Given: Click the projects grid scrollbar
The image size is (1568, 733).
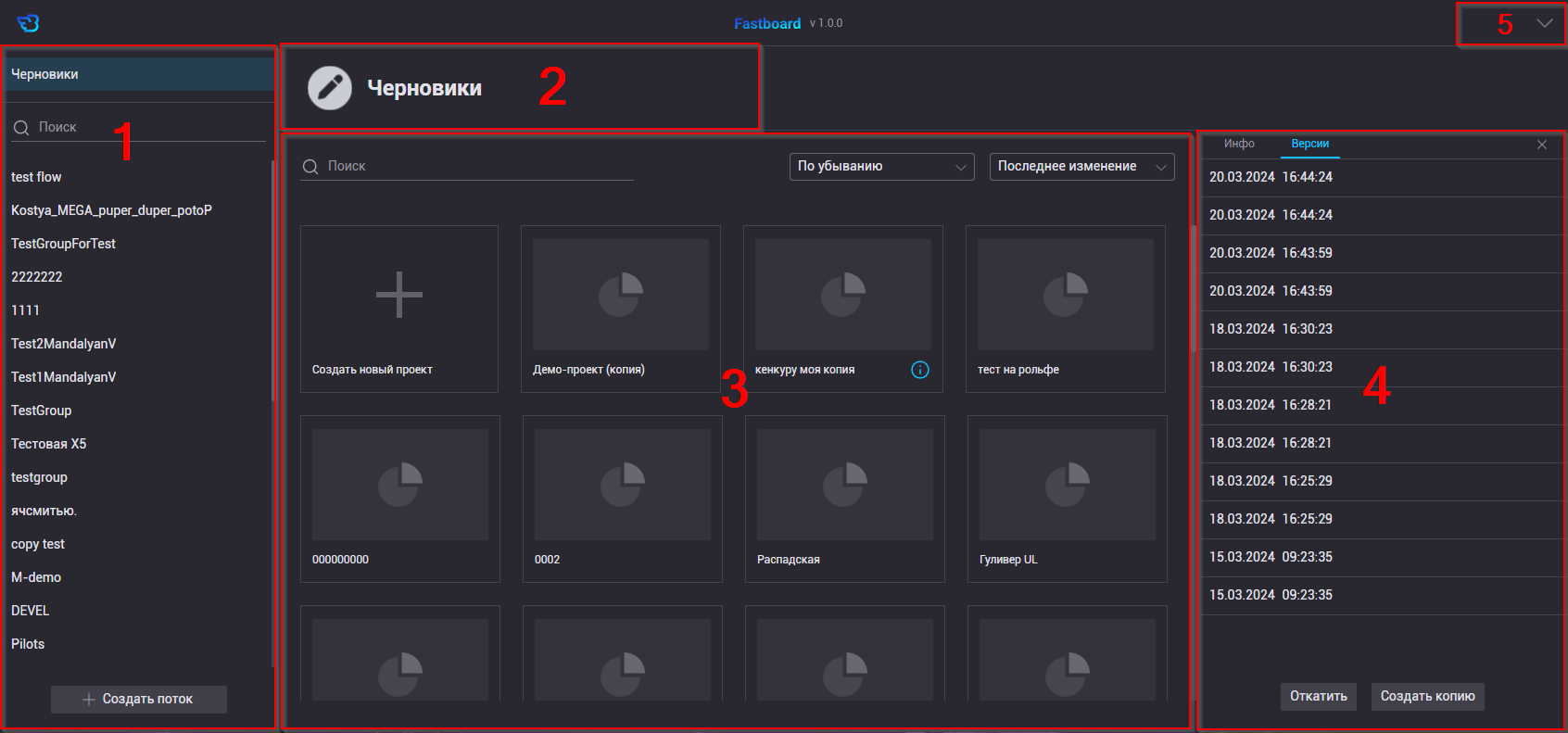Looking at the screenshot, I should click(x=1194, y=288).
